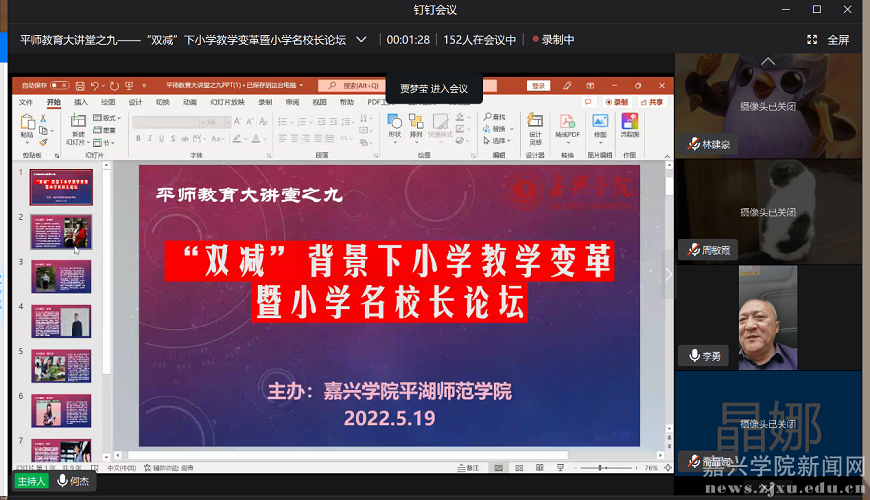Image resolution: width=870 pixels, height=500 pixels.
Task: Click the Paste (粘贴) clipboard icon
Action: click(x=27, y=126)
